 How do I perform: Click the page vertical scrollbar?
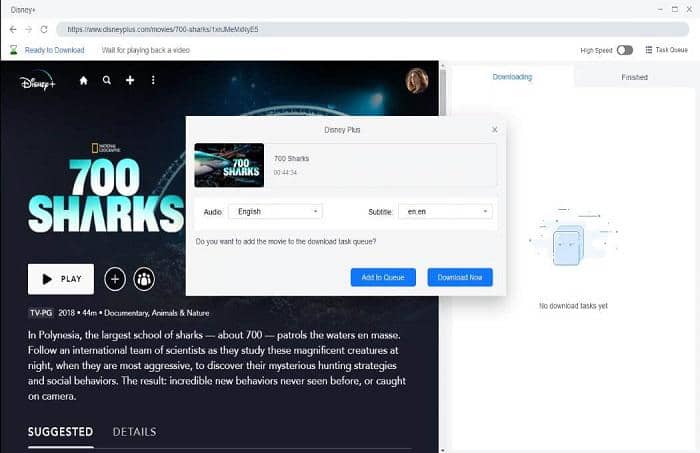pyautogui.click(x=442, y=92)
